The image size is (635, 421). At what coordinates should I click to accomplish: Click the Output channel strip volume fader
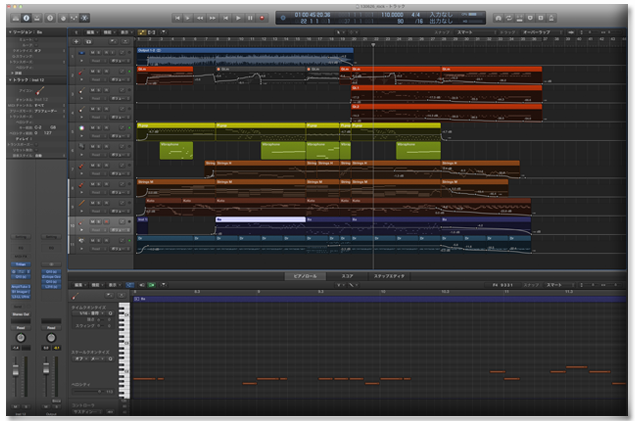click(46, 368)
